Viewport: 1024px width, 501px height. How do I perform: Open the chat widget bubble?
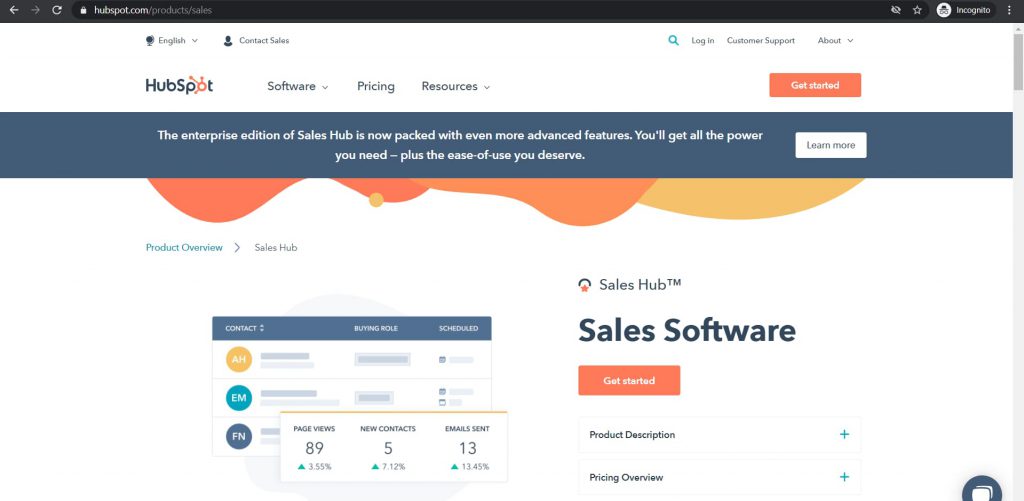point(984,491)
